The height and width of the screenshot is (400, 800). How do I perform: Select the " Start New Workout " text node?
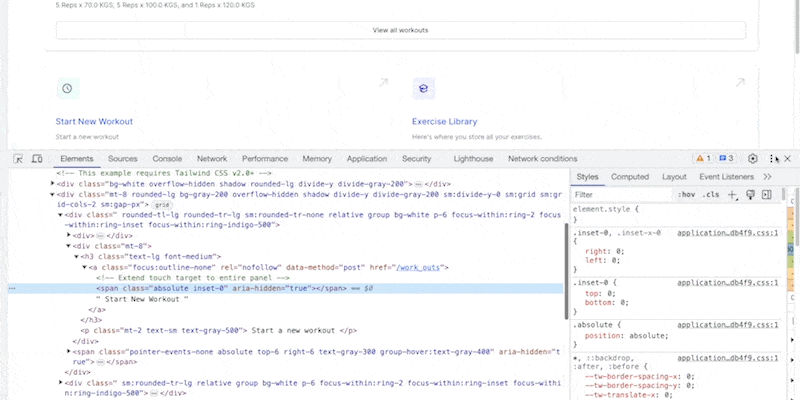(142, 299)
